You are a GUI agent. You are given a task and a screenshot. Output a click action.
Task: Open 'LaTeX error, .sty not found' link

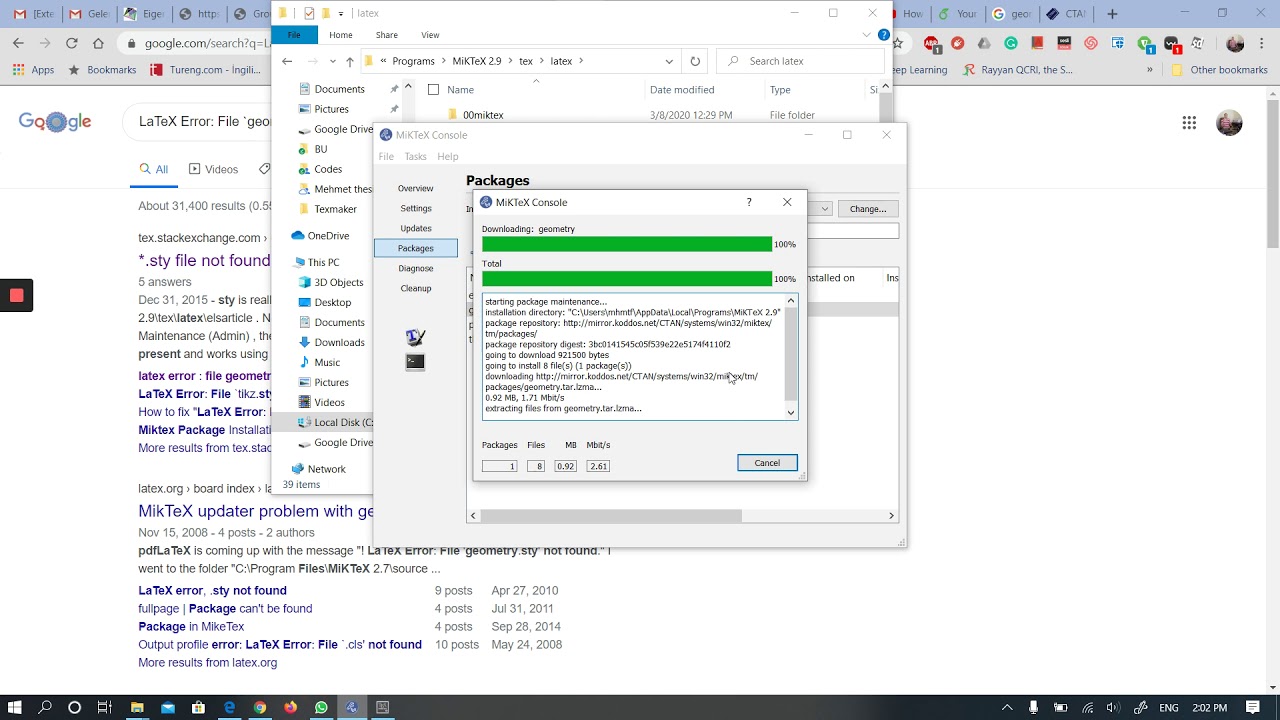212,590
